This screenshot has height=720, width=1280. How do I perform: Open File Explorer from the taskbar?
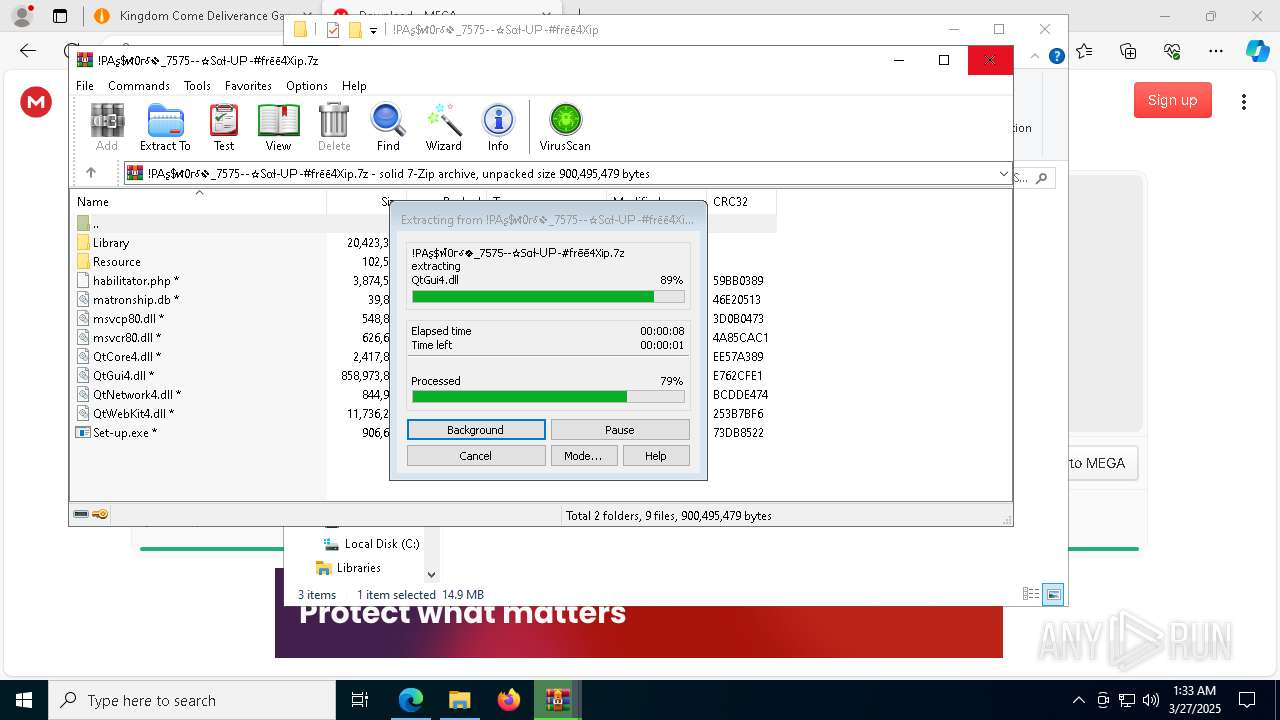pos(459,700)
